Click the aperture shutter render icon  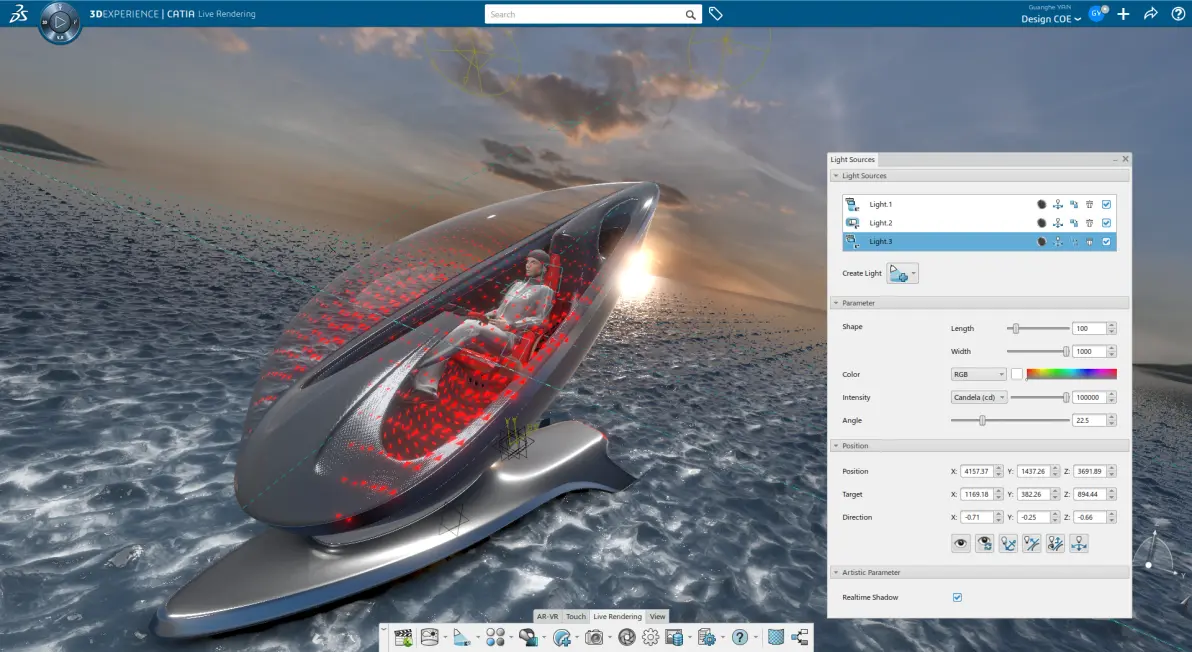click(x=626, y=638)
